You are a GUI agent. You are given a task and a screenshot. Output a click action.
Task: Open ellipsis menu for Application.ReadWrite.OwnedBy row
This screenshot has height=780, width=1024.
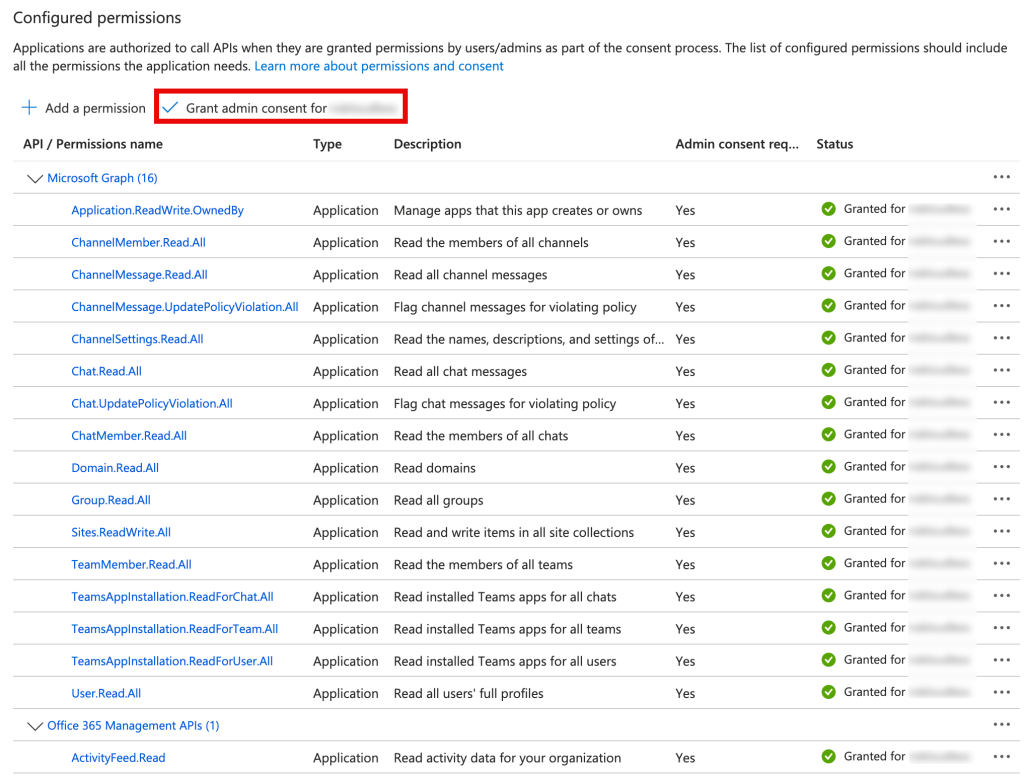(x=1001, y=209)
